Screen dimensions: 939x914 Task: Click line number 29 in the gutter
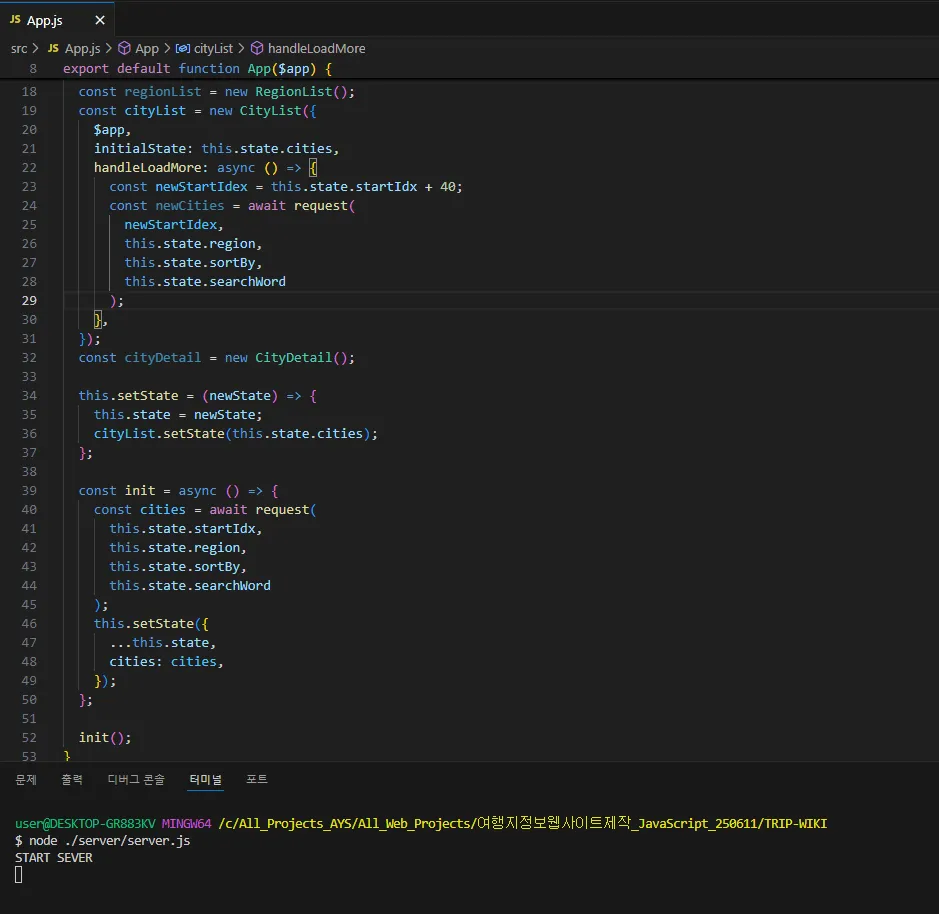click(x=29, y=301)
